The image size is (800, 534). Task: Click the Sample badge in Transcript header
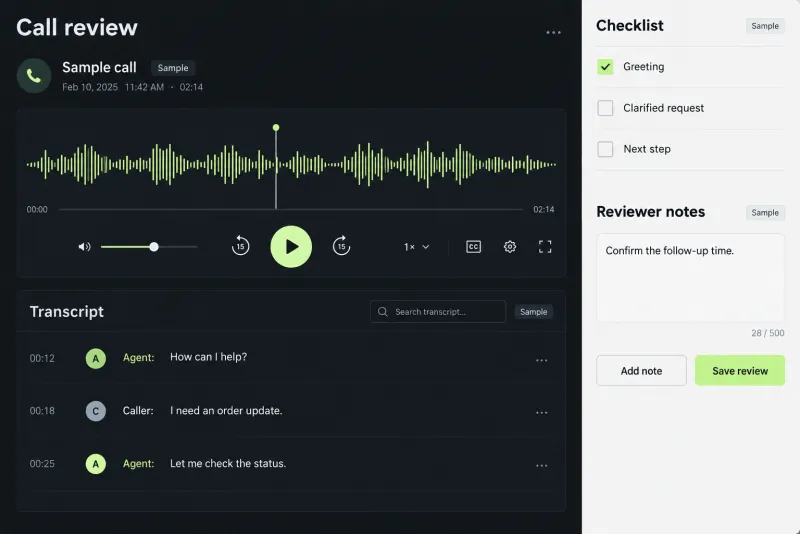tap(533, 312)
